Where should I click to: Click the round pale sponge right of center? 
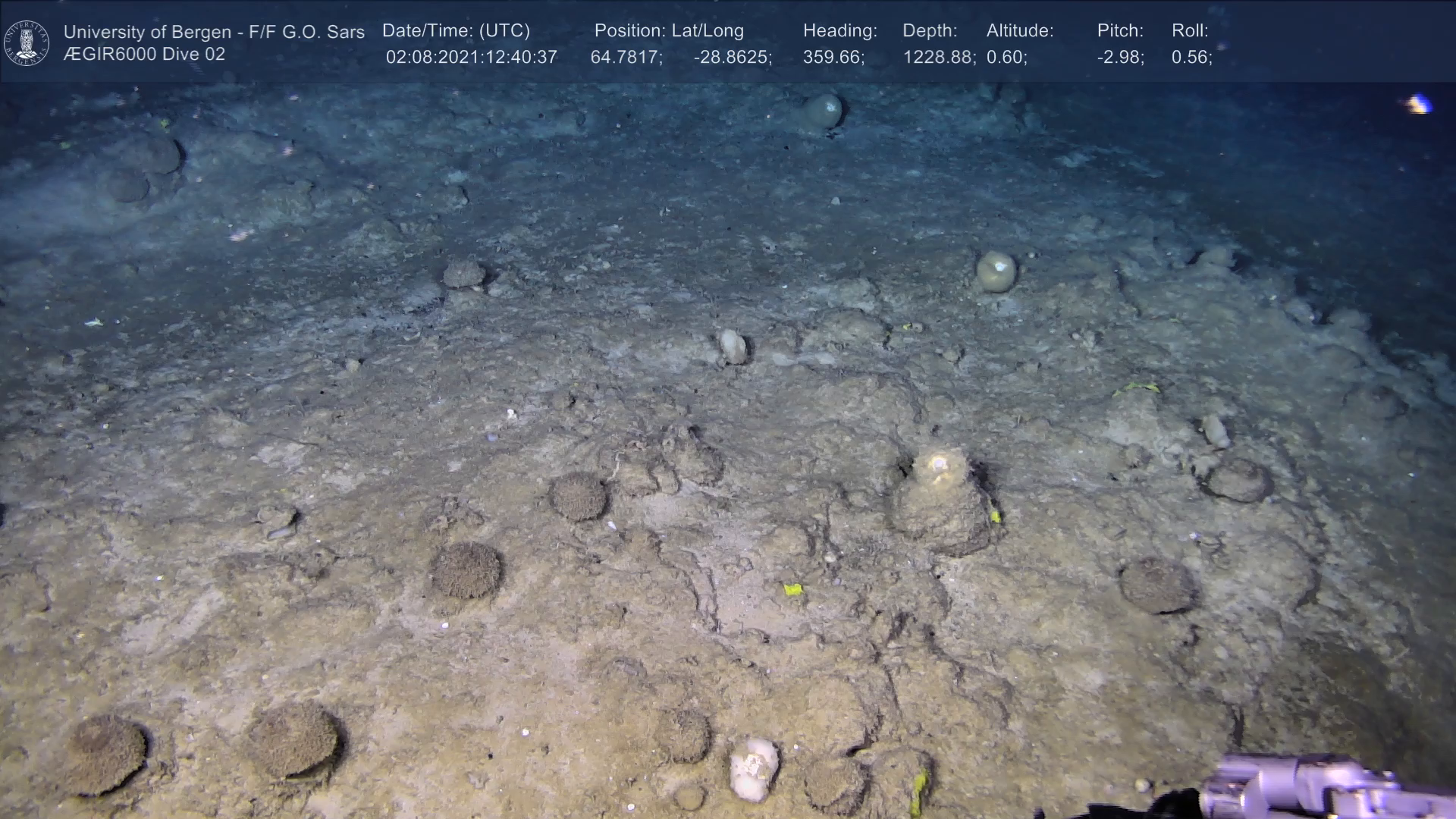(x=996, y=271)
